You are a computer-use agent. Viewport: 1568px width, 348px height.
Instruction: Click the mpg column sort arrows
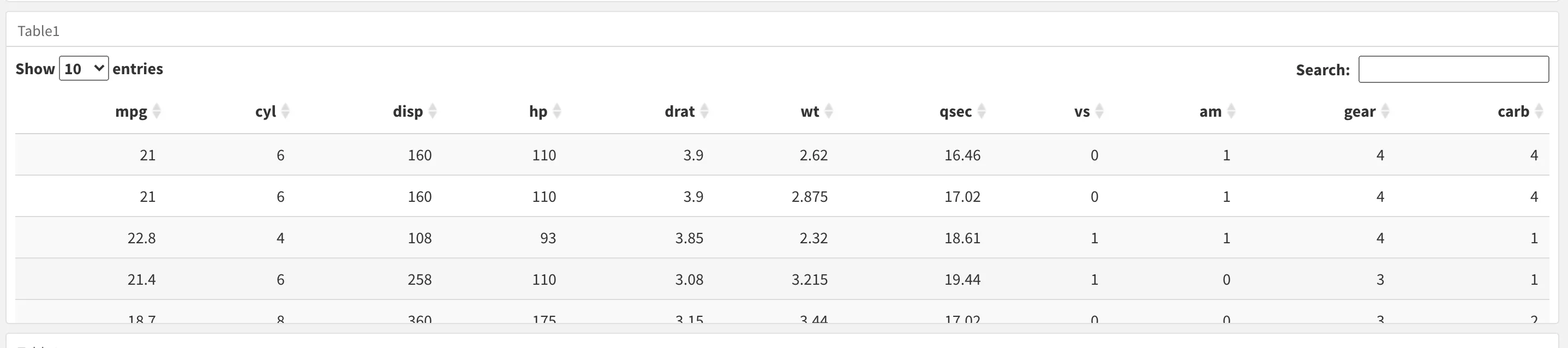point(157,111)
